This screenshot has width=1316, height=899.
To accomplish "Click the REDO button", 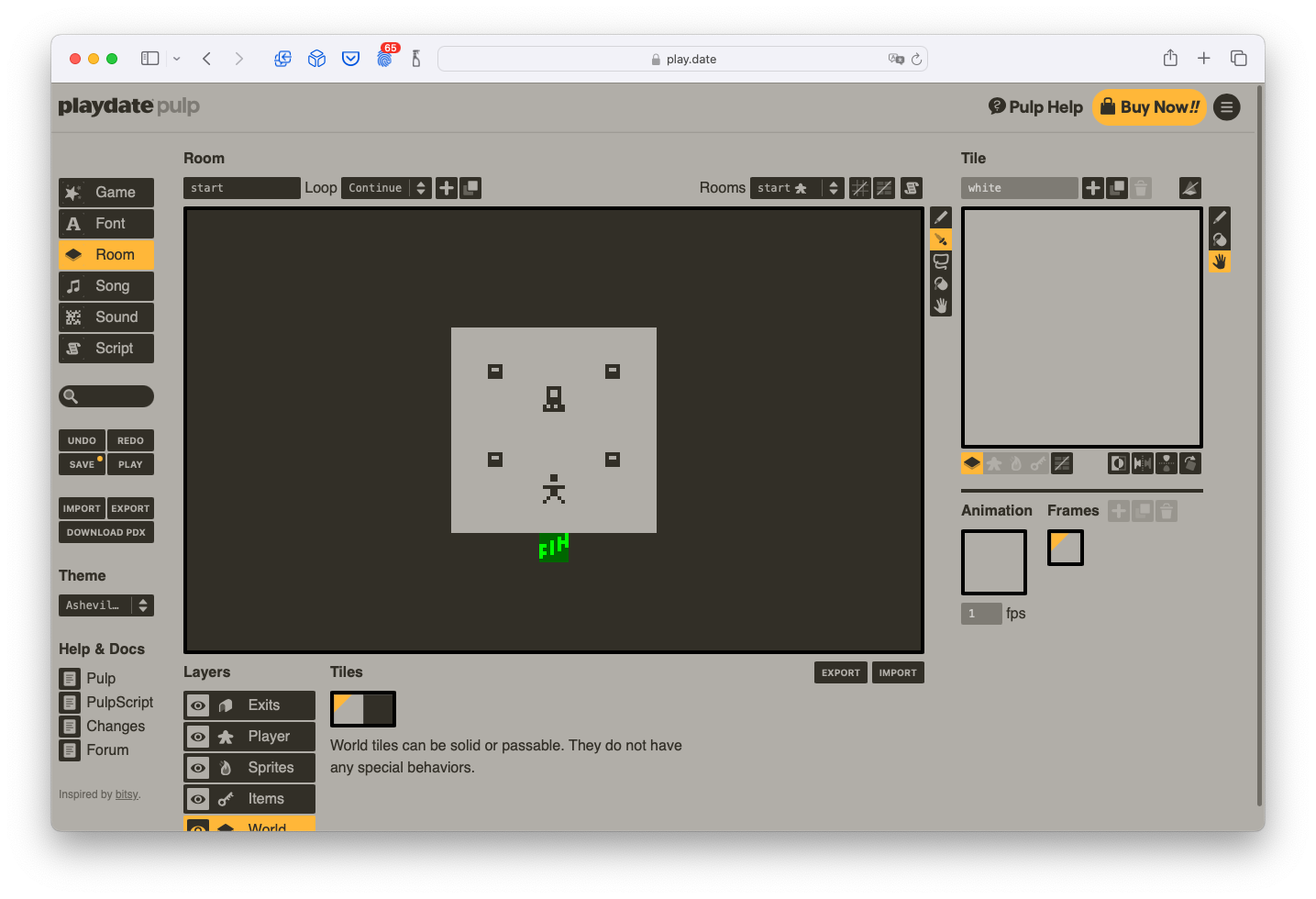I will (x=130, y=440).
